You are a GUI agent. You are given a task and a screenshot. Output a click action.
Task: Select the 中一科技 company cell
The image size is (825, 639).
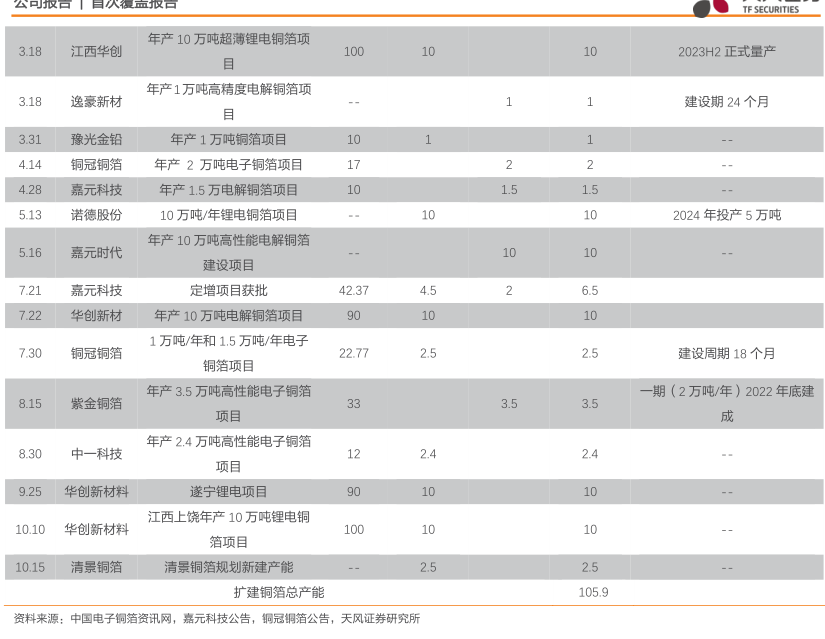(96, 454)
